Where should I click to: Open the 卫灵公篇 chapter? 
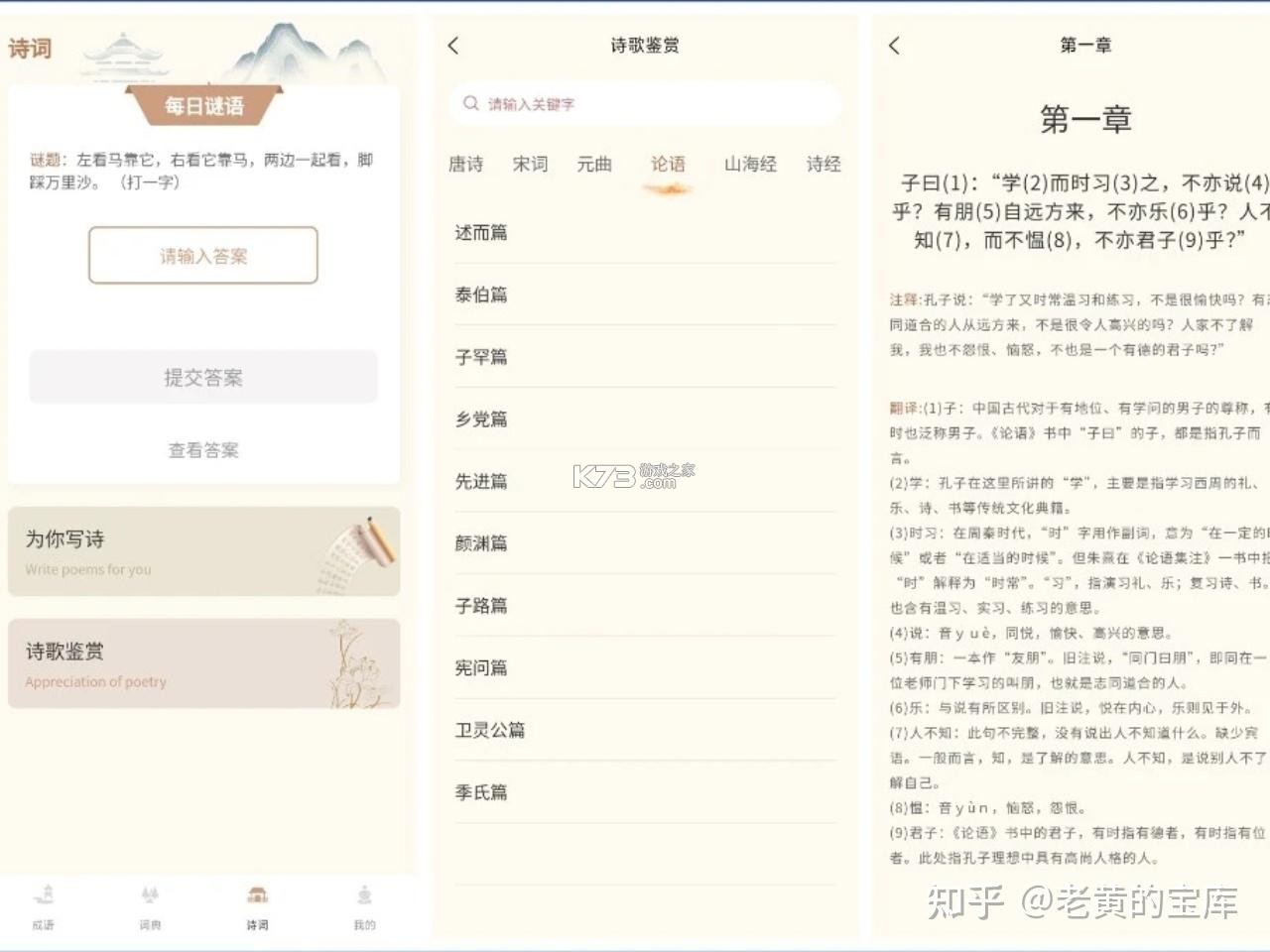(645, 730)
